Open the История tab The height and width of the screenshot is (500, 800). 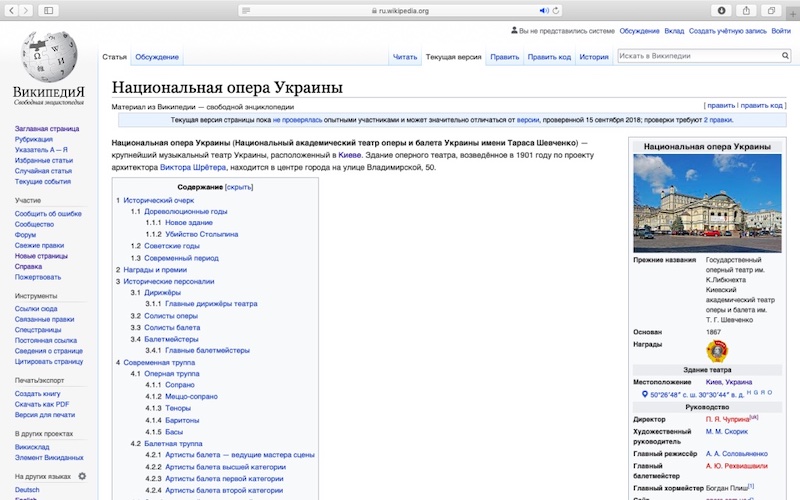pos(594,57)
